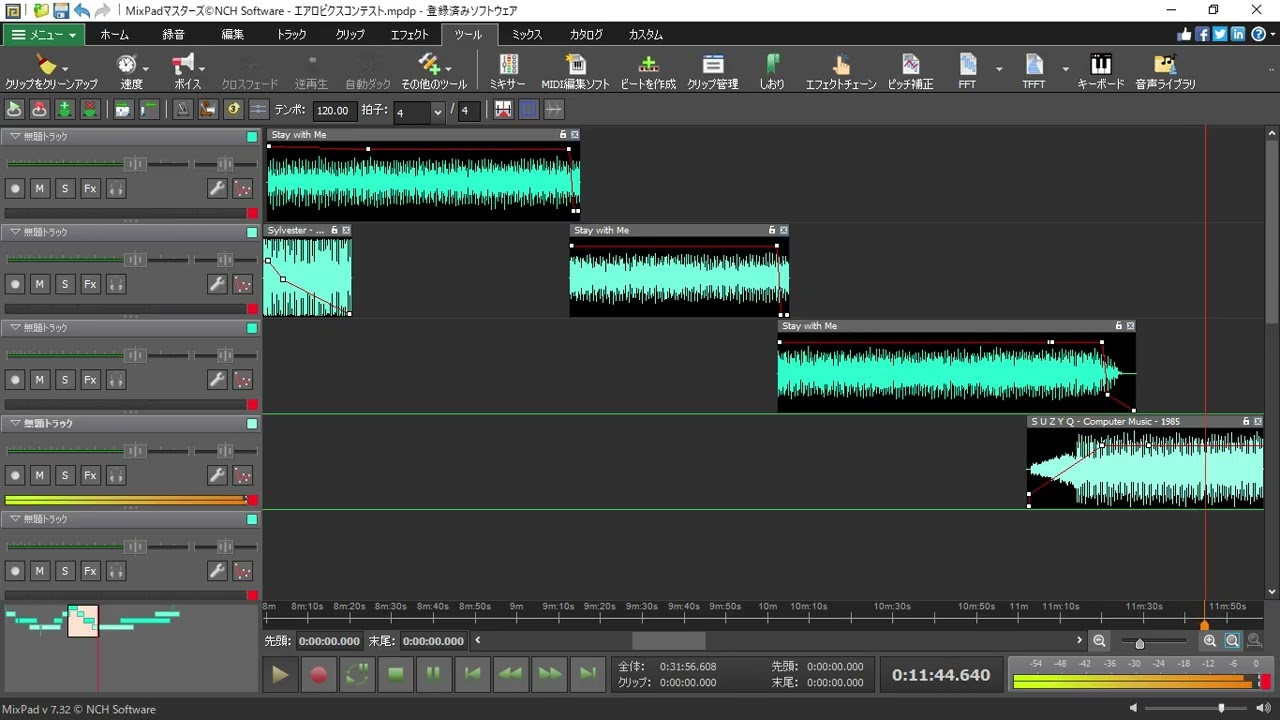Click the thumbs-up like icon
The image size is (1280, 720).
pyautogui.click(x=1185, y=34)
